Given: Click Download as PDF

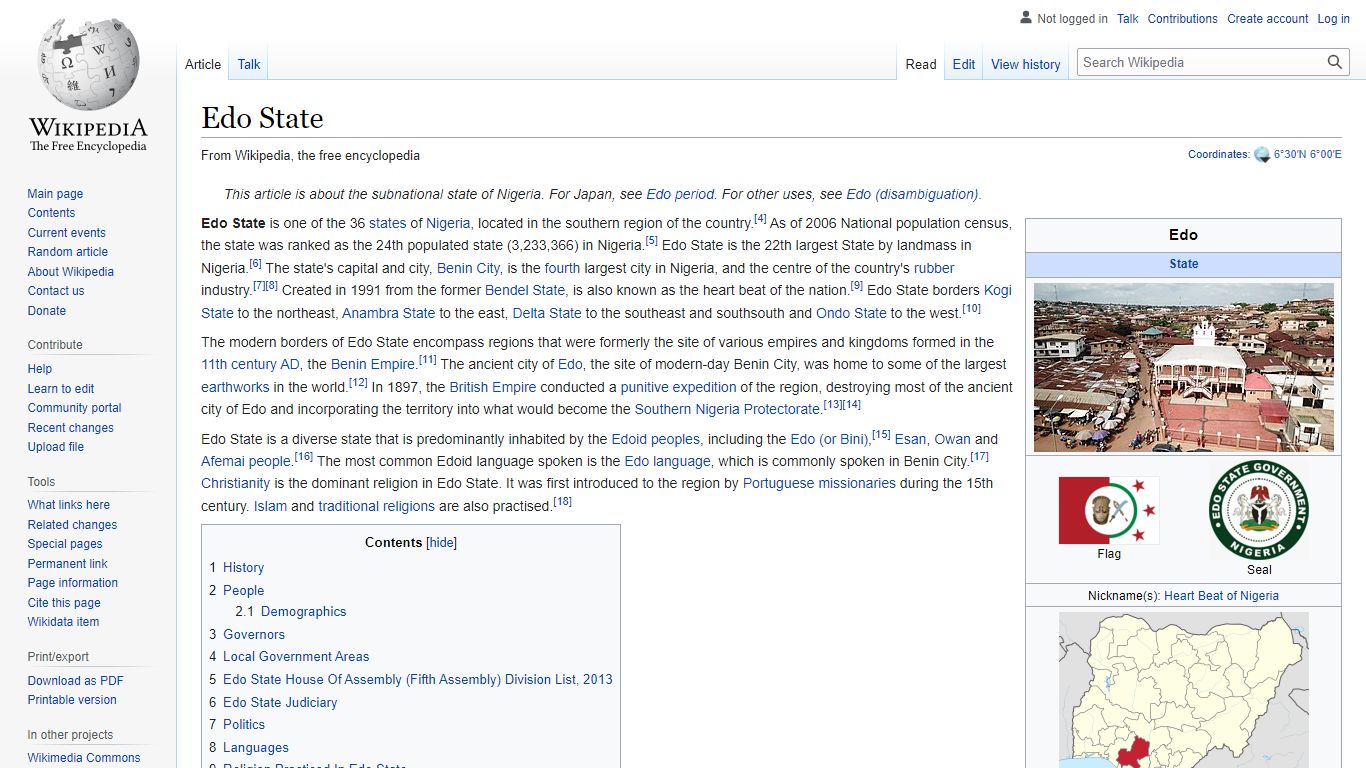Looking at the screenshot, I should [75, 681].
